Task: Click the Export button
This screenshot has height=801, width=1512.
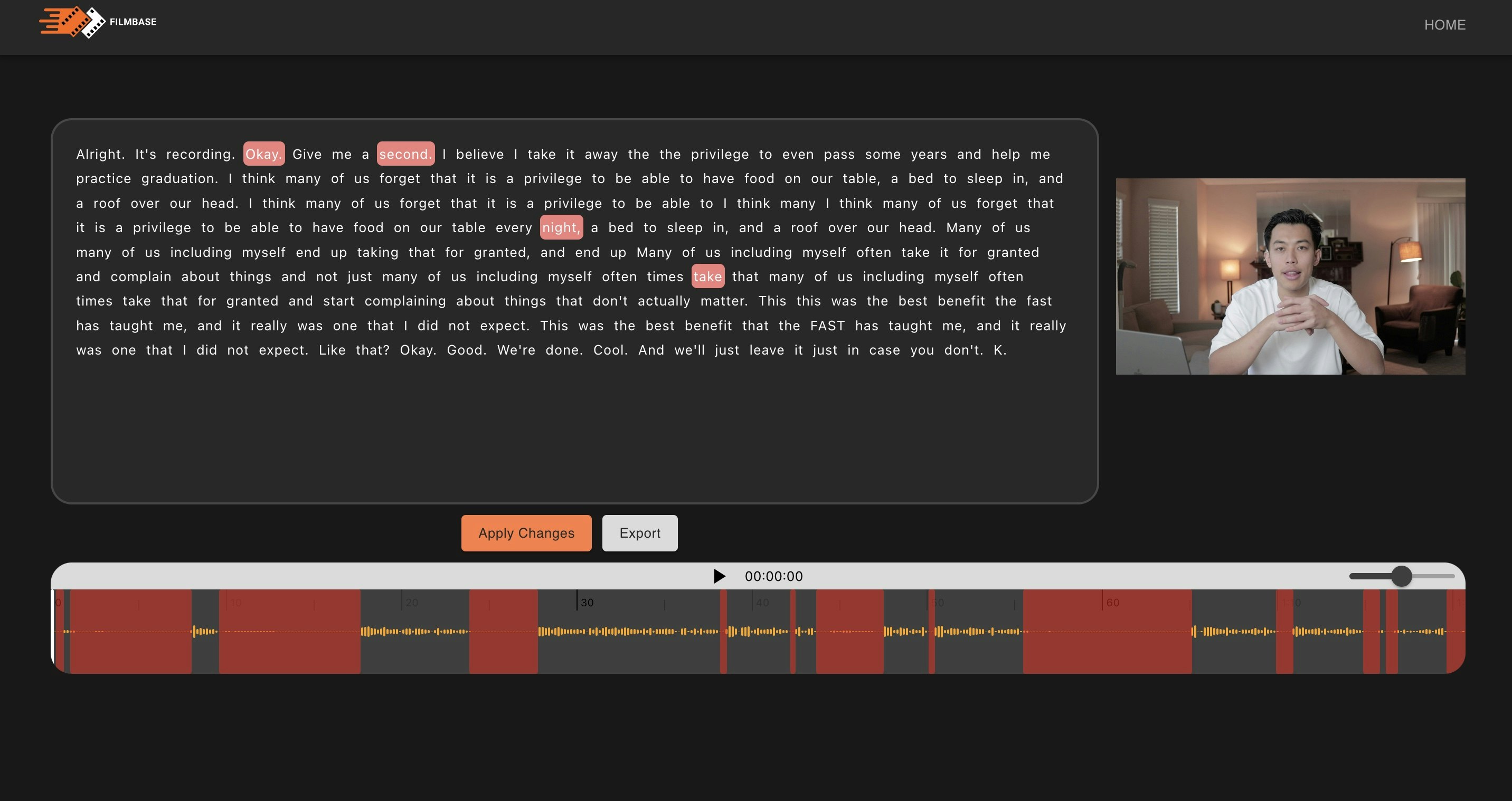Action: pos(639,533)
